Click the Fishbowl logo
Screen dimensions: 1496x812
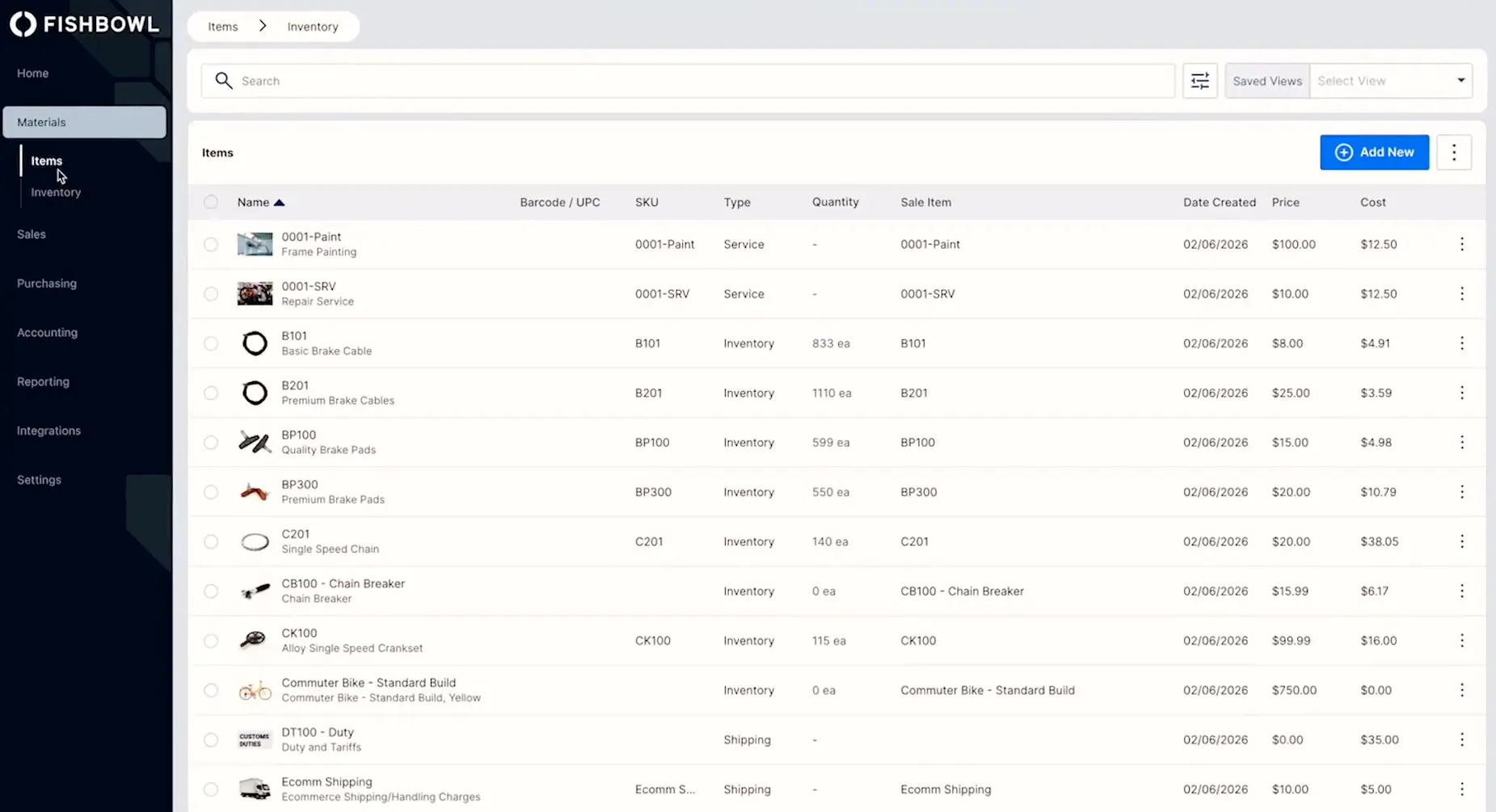pyautogui.click(x=84, y=23)
